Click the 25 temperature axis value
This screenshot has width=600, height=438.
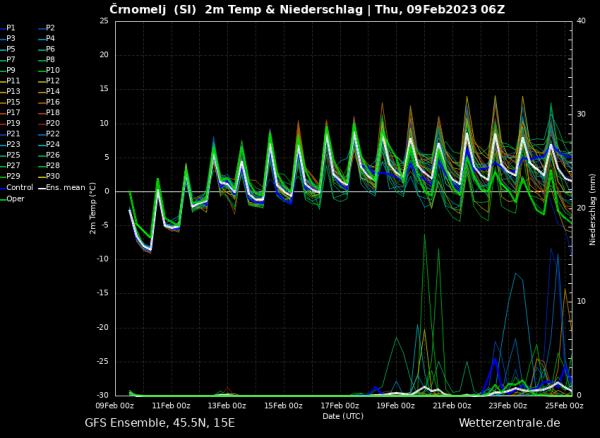point(104,21)
